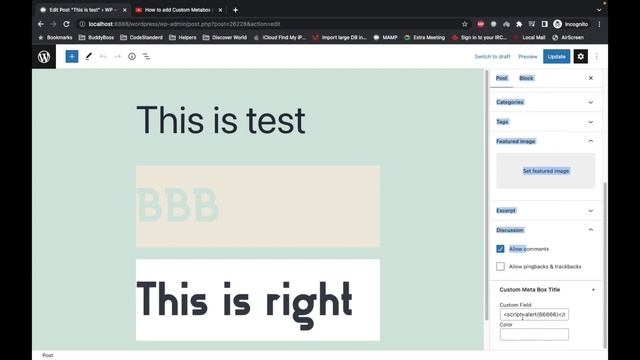Go back in browser history
The height and width of the screenshot is (360, 640).
(40, 24)
